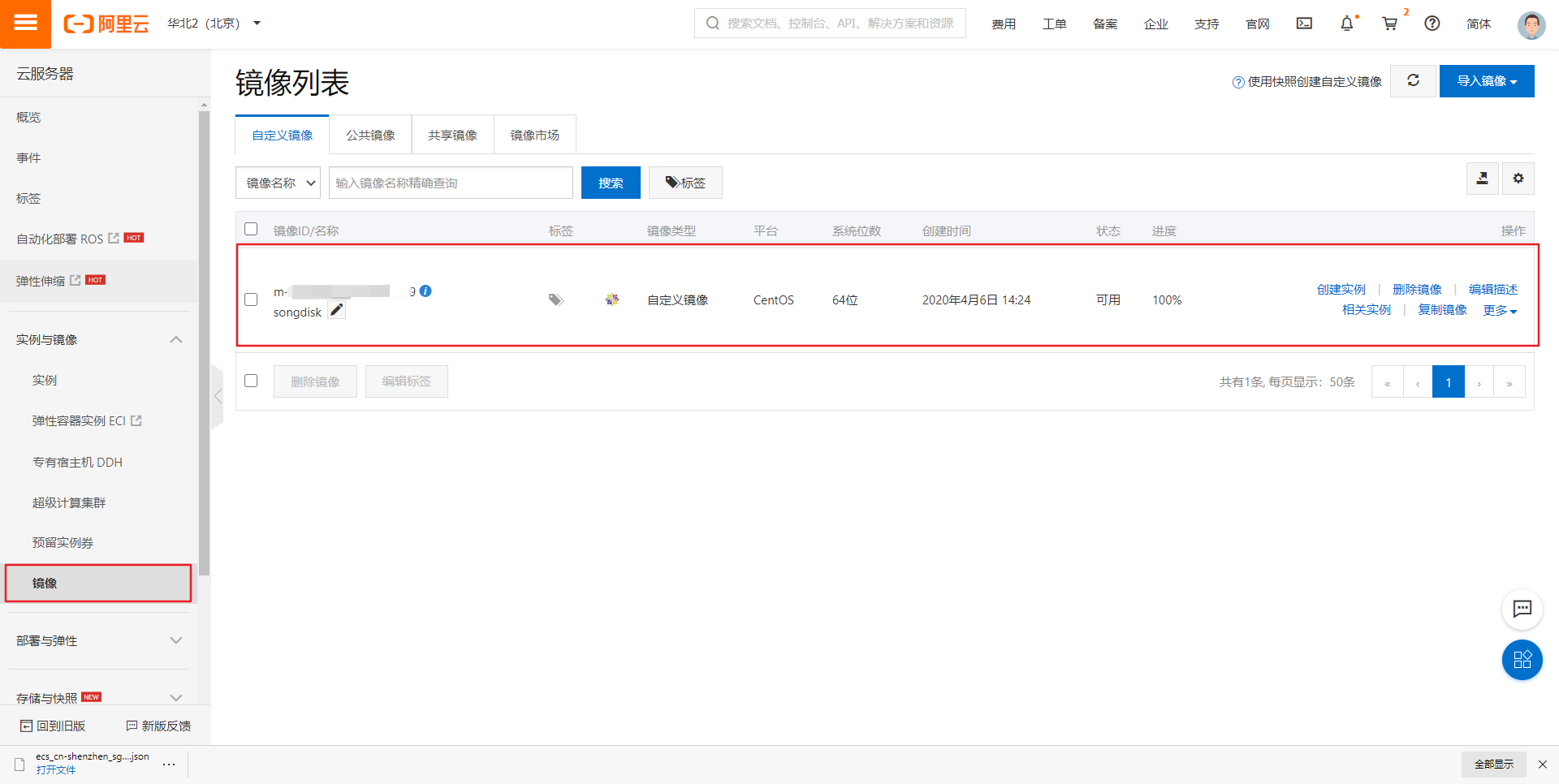Click the downloaded json file icon
Screen dimensions: 1559x784
pos(19,764)
